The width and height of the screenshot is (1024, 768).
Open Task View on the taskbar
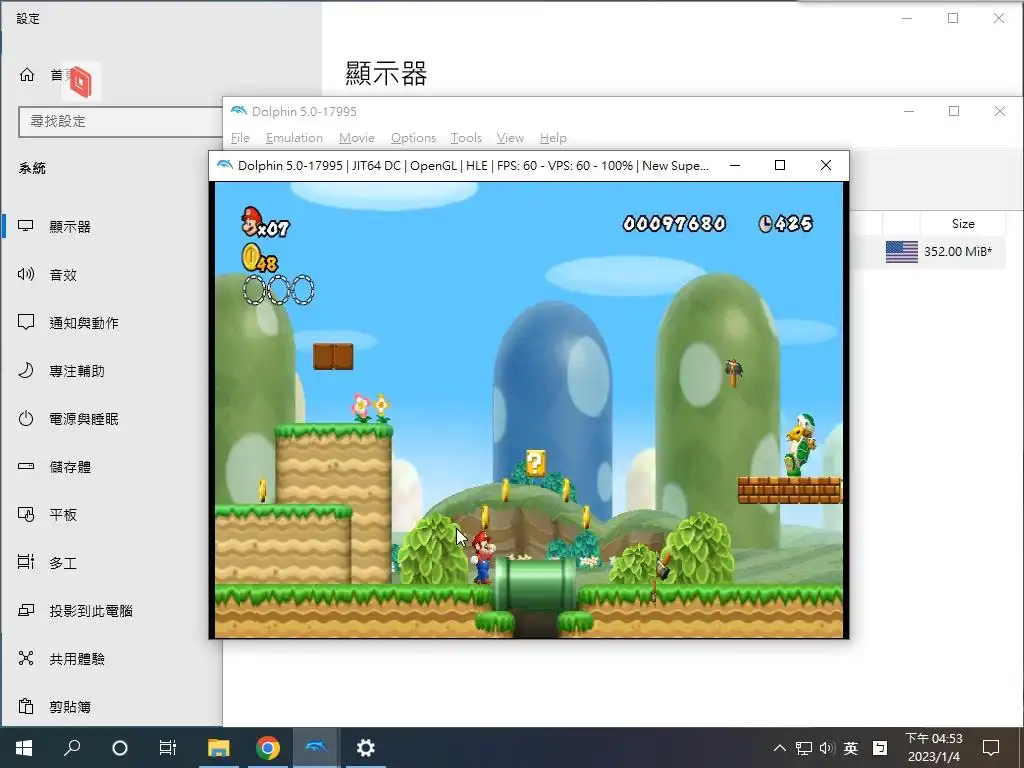168,748
